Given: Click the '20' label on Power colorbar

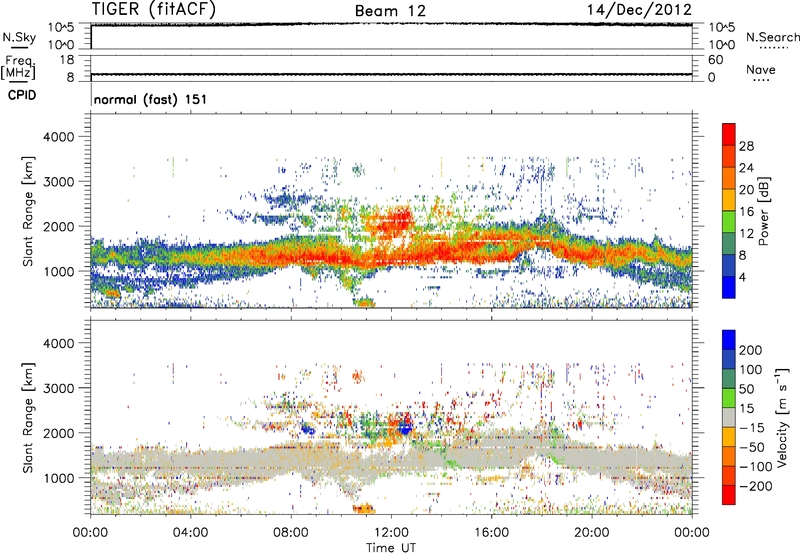Looking at the screenshot, I should coord(746,190).
